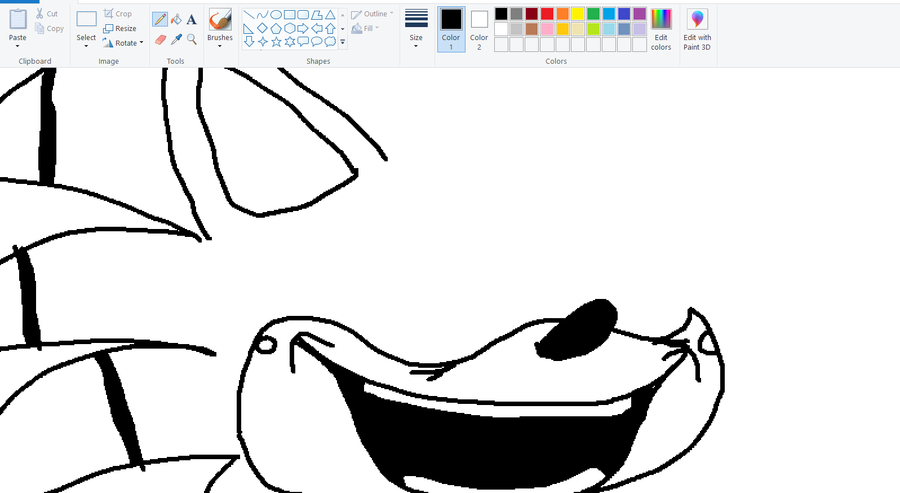Screen dimensions: 900x493
Task: Choose the Oval shape
Action: pos(276,14)
